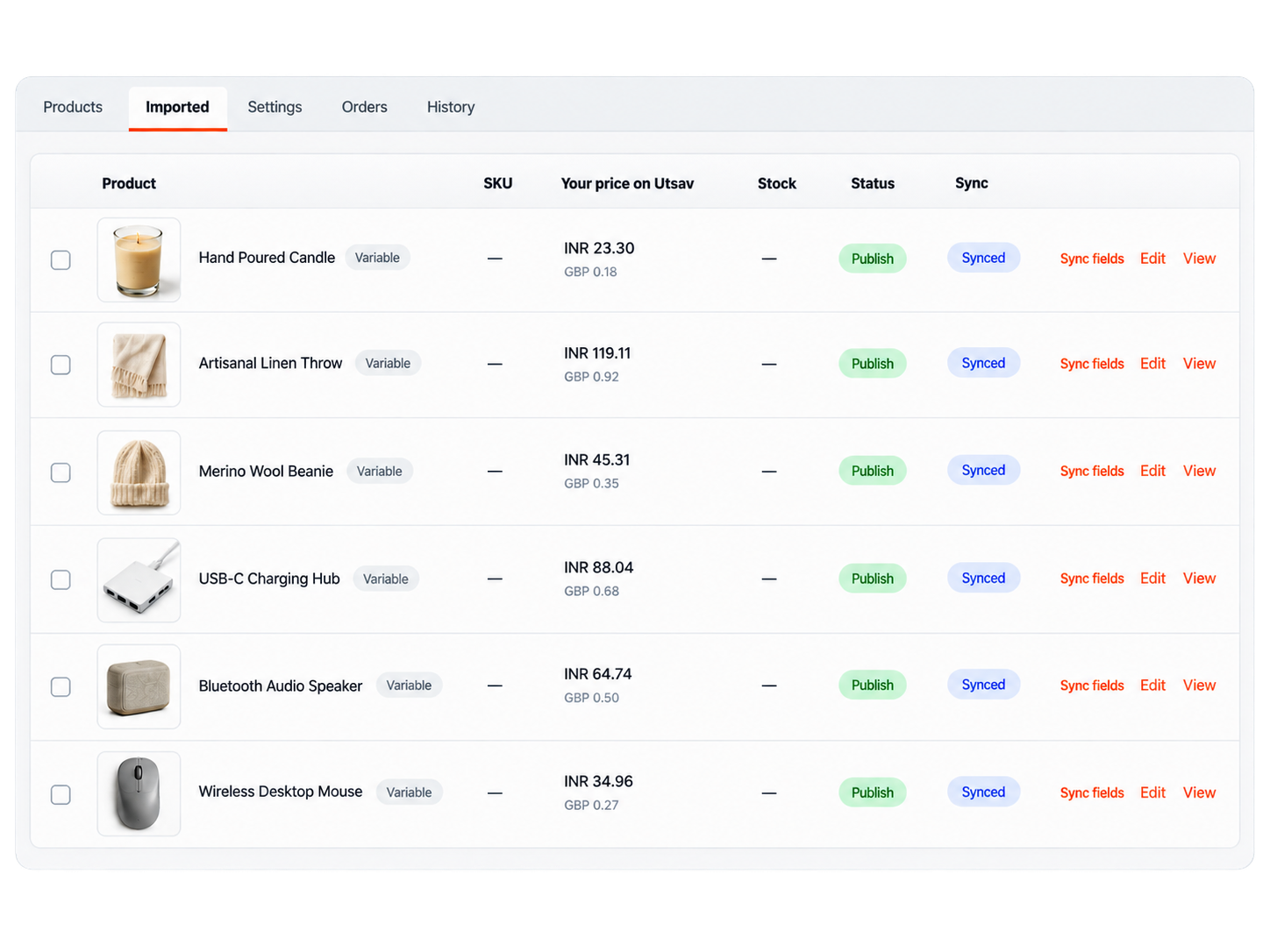Check the Merino Wool Beanie row checkbox
The width and height of the screenshot is (1270, 952).
pos(61,472)
